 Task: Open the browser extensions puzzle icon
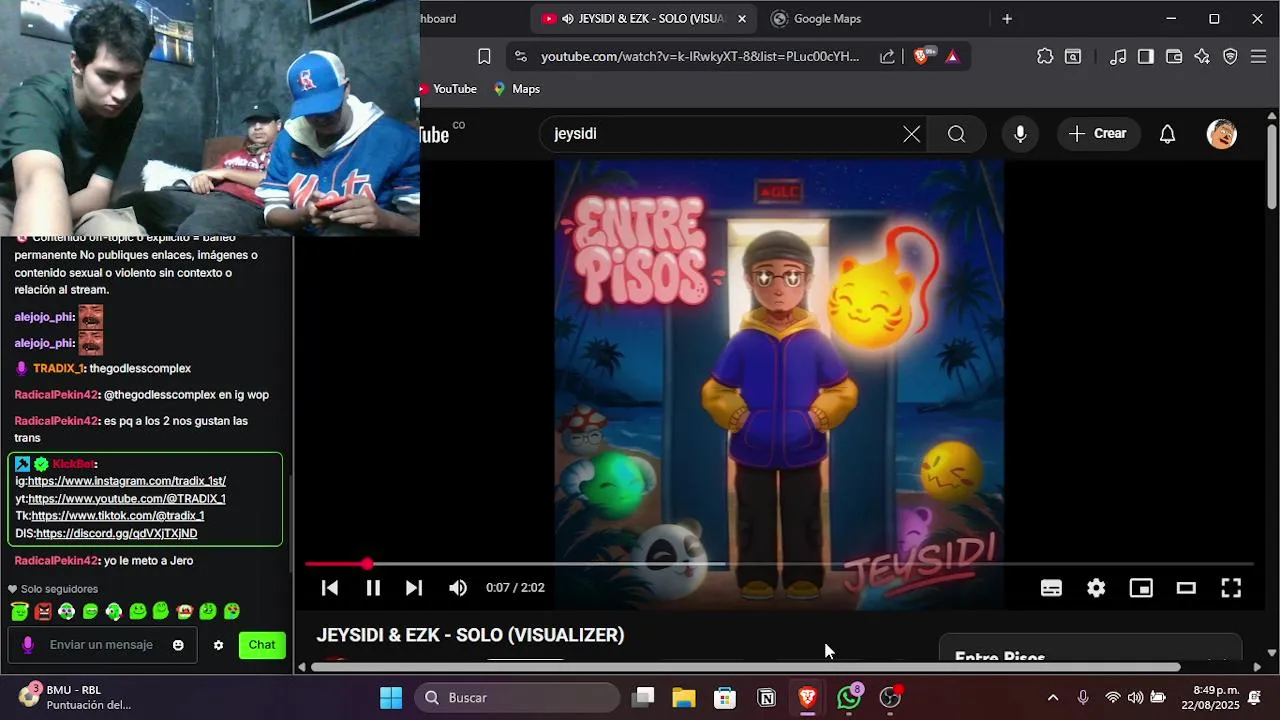click(x=1045, y=57)
